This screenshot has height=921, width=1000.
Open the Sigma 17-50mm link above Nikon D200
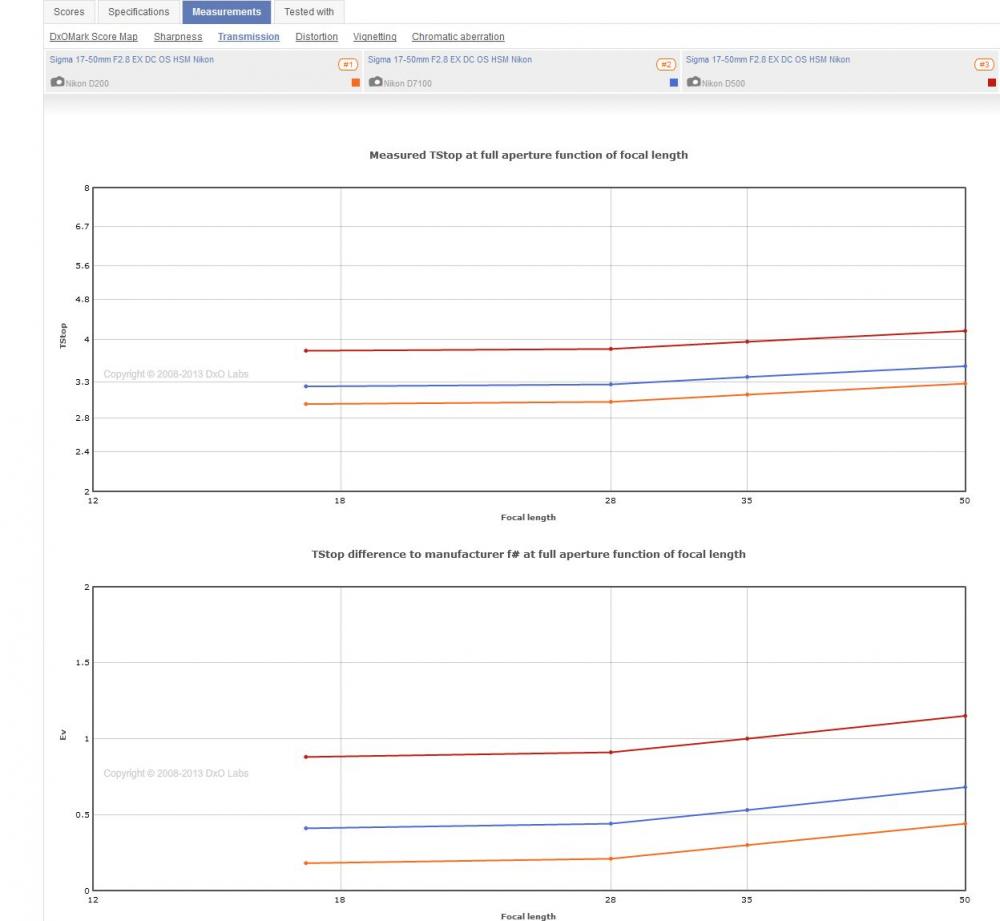(x=132, y=59)
